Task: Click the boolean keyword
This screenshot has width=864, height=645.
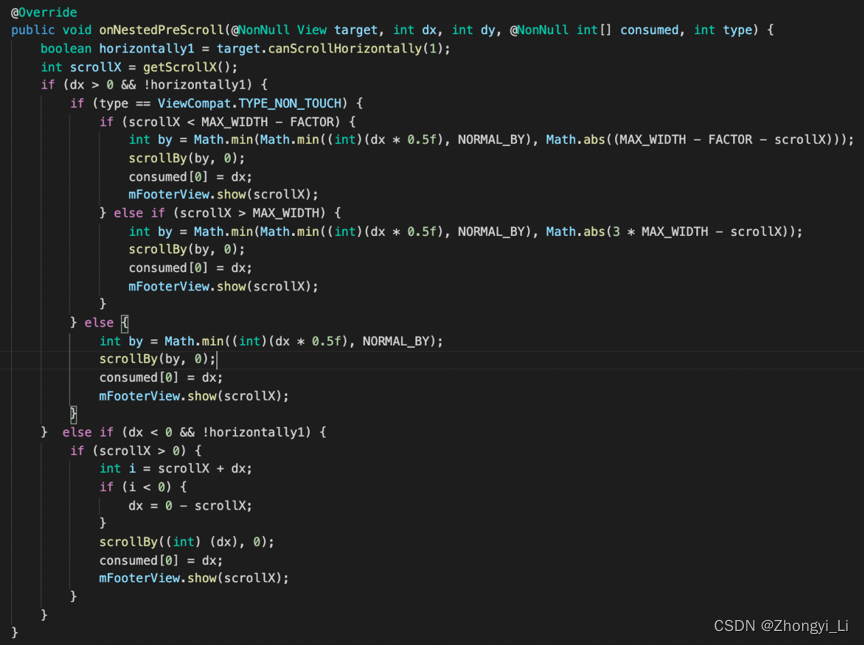Action: [x=66, y=48]
